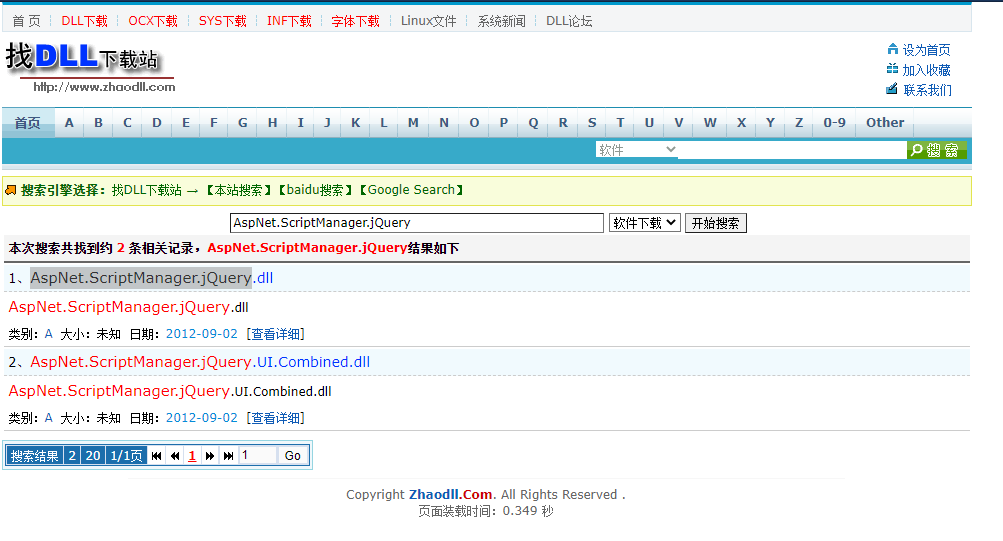Click the 找DLL下载站 site logo
This screenshot has height=541, width=1003.
[91, 67]
